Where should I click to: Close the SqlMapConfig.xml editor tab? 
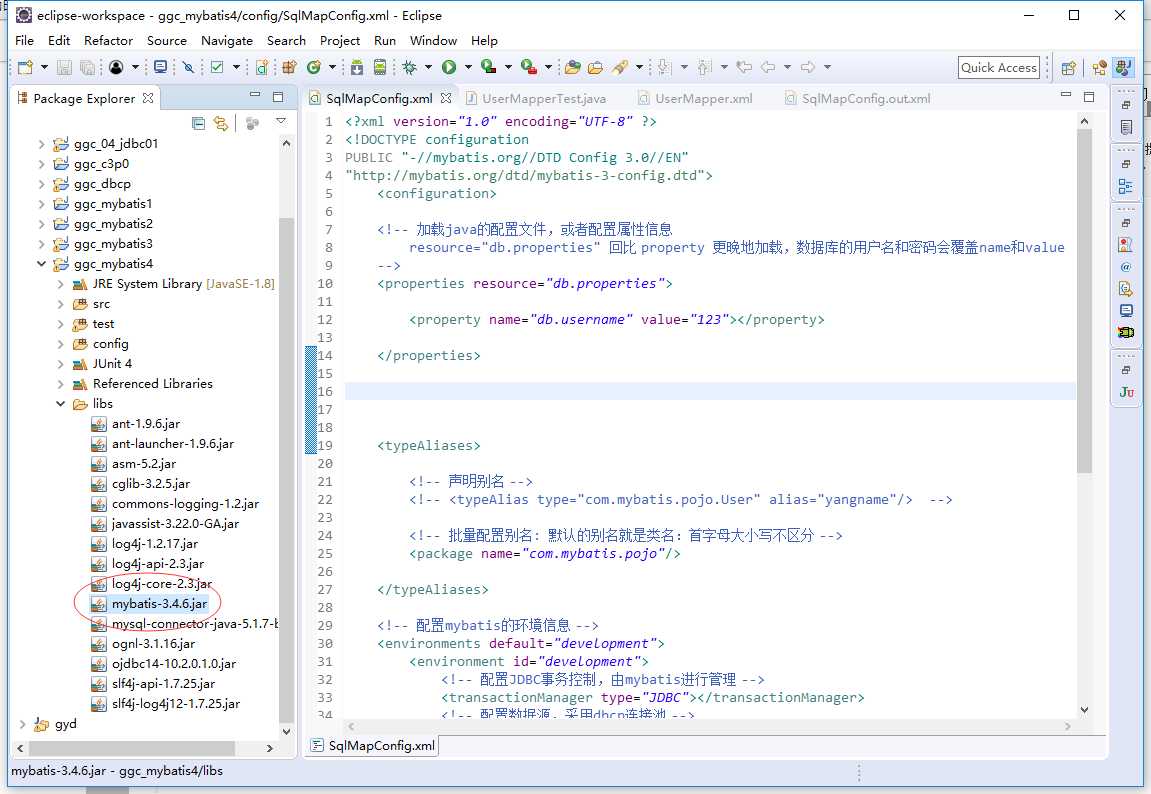coord(446,98)
